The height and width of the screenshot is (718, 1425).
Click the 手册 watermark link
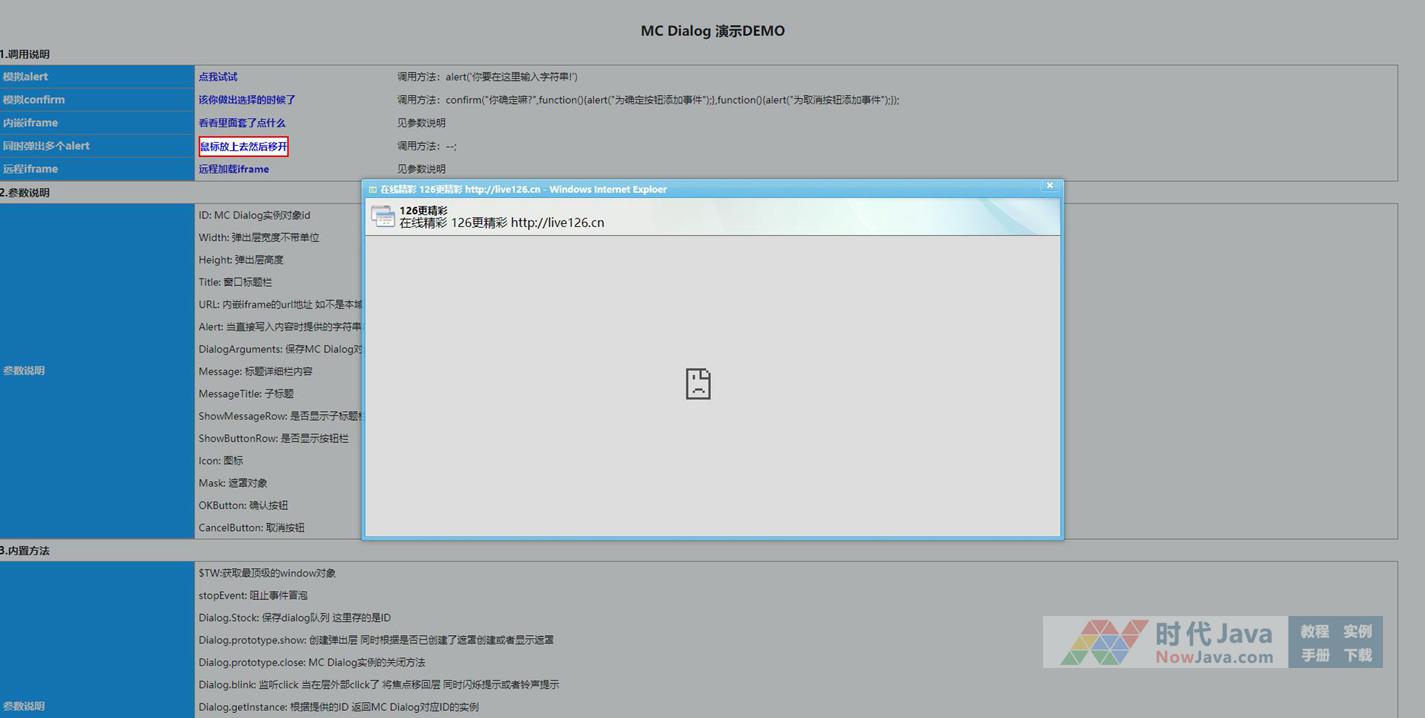coord(1315,656)
